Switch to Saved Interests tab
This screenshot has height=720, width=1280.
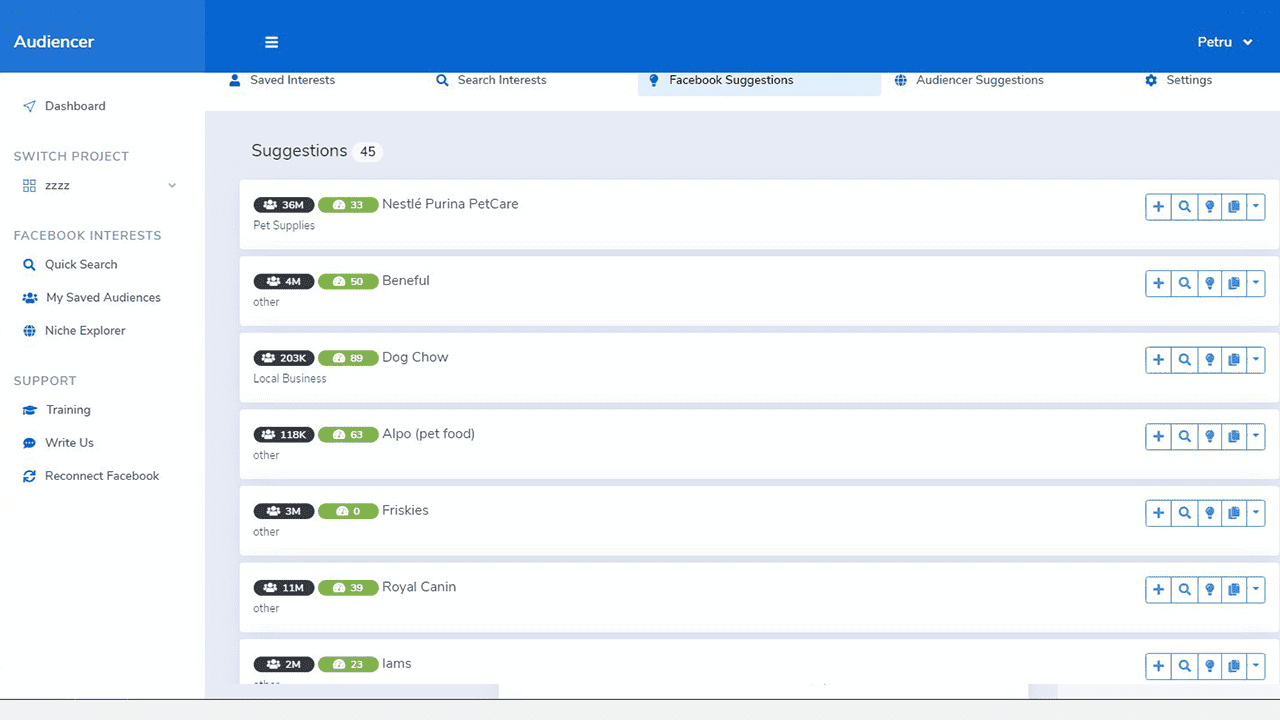point(282,81)
